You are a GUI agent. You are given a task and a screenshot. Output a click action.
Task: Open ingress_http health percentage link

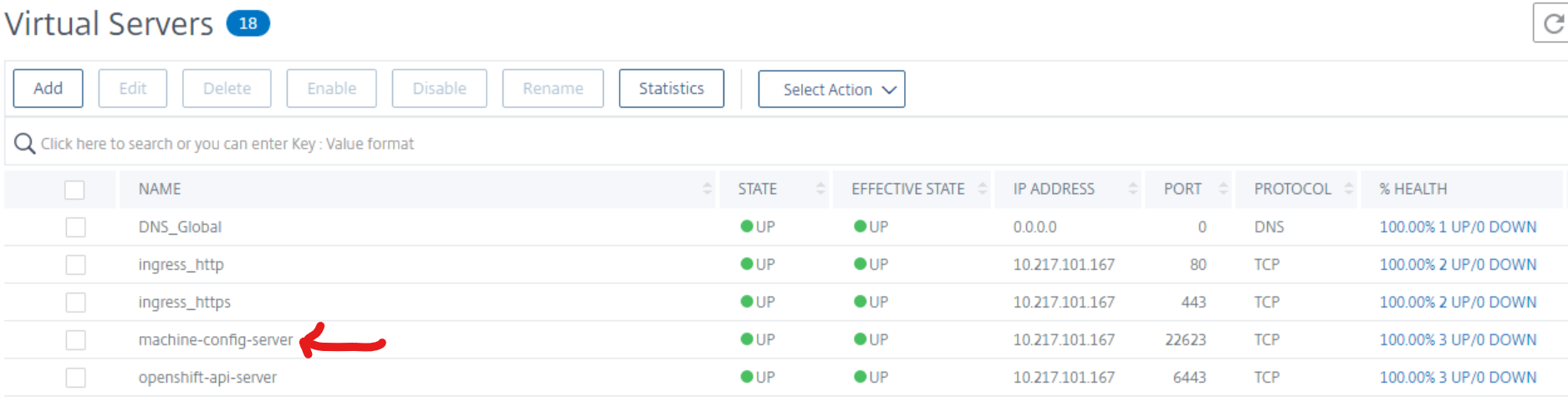click(1458, 265)
